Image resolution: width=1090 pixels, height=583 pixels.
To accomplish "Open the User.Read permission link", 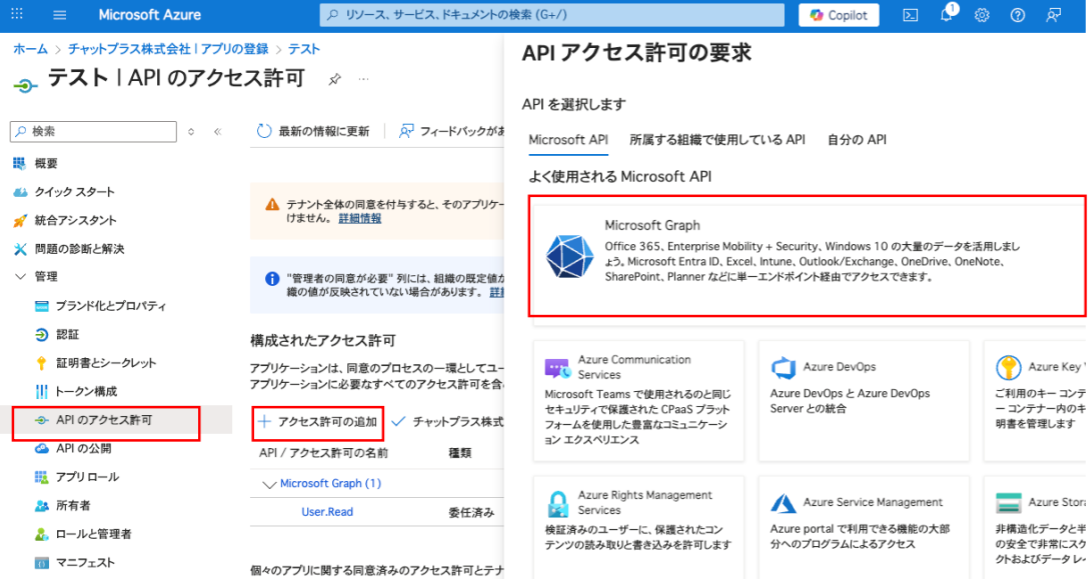I will (327, 512).
